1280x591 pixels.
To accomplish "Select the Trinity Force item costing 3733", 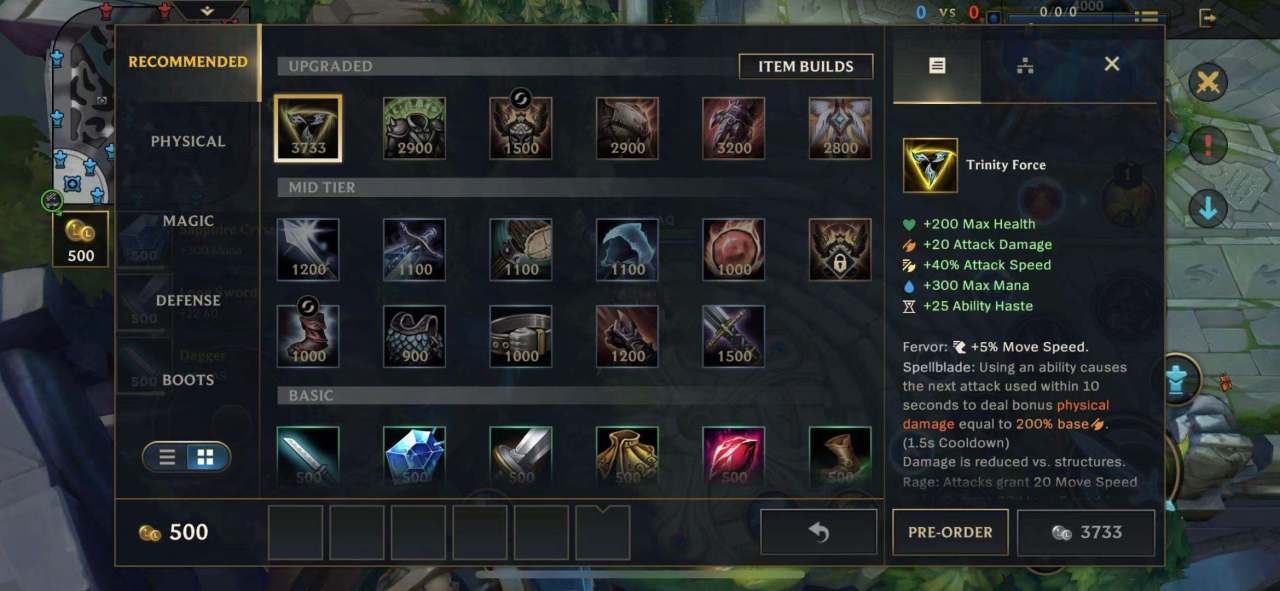I will click(x=308, y=128).
